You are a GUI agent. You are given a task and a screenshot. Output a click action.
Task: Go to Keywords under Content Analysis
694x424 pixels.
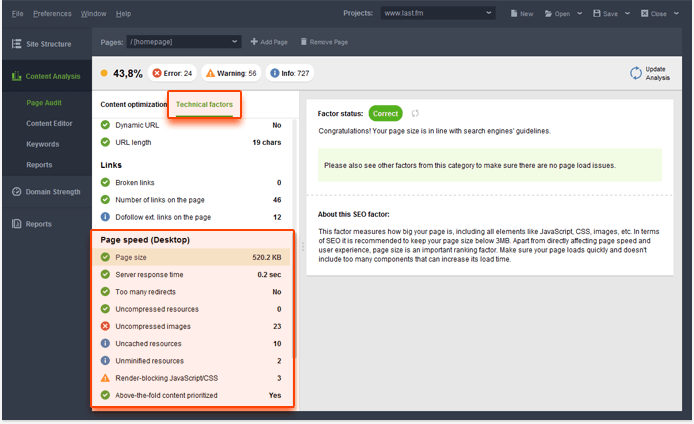(x=42, y=144)
